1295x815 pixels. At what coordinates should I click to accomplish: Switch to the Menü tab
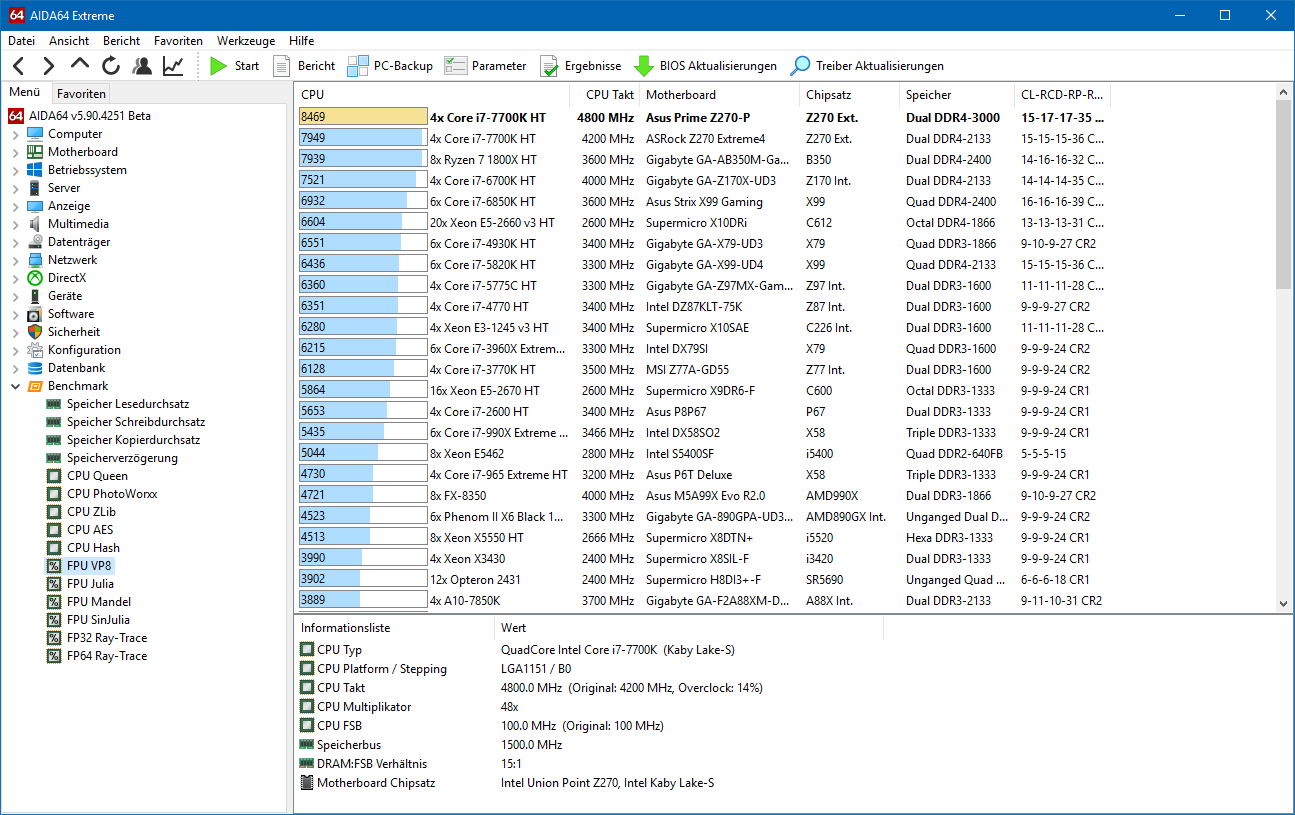25,93
